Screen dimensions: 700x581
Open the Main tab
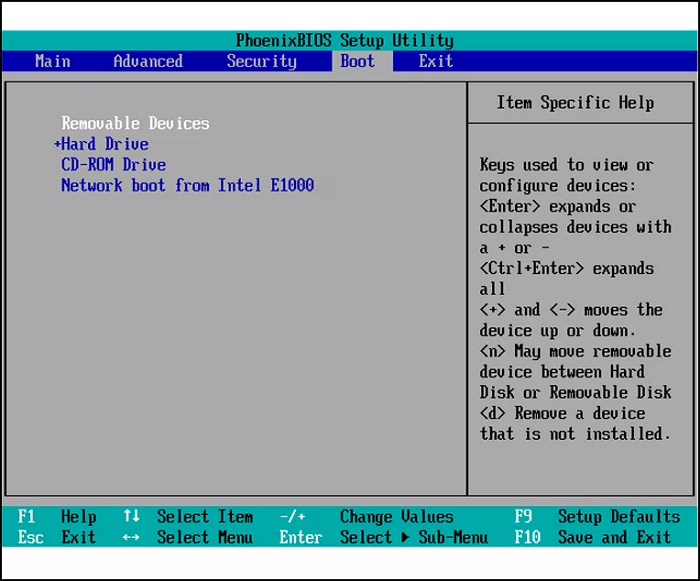pyautogui.click(x=52, y=61)
